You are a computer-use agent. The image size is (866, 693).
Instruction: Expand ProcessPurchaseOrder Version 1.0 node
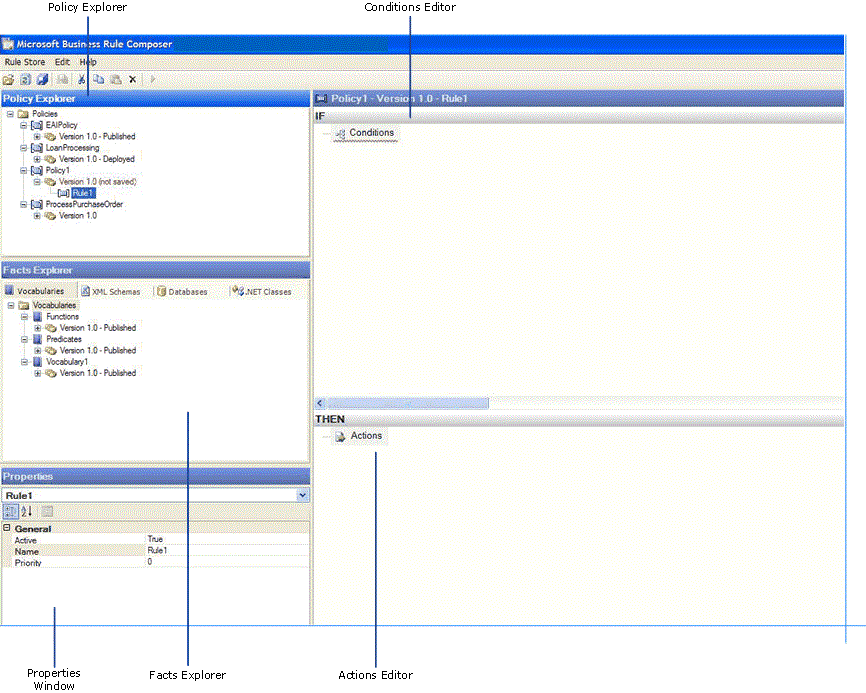[37, 216]
